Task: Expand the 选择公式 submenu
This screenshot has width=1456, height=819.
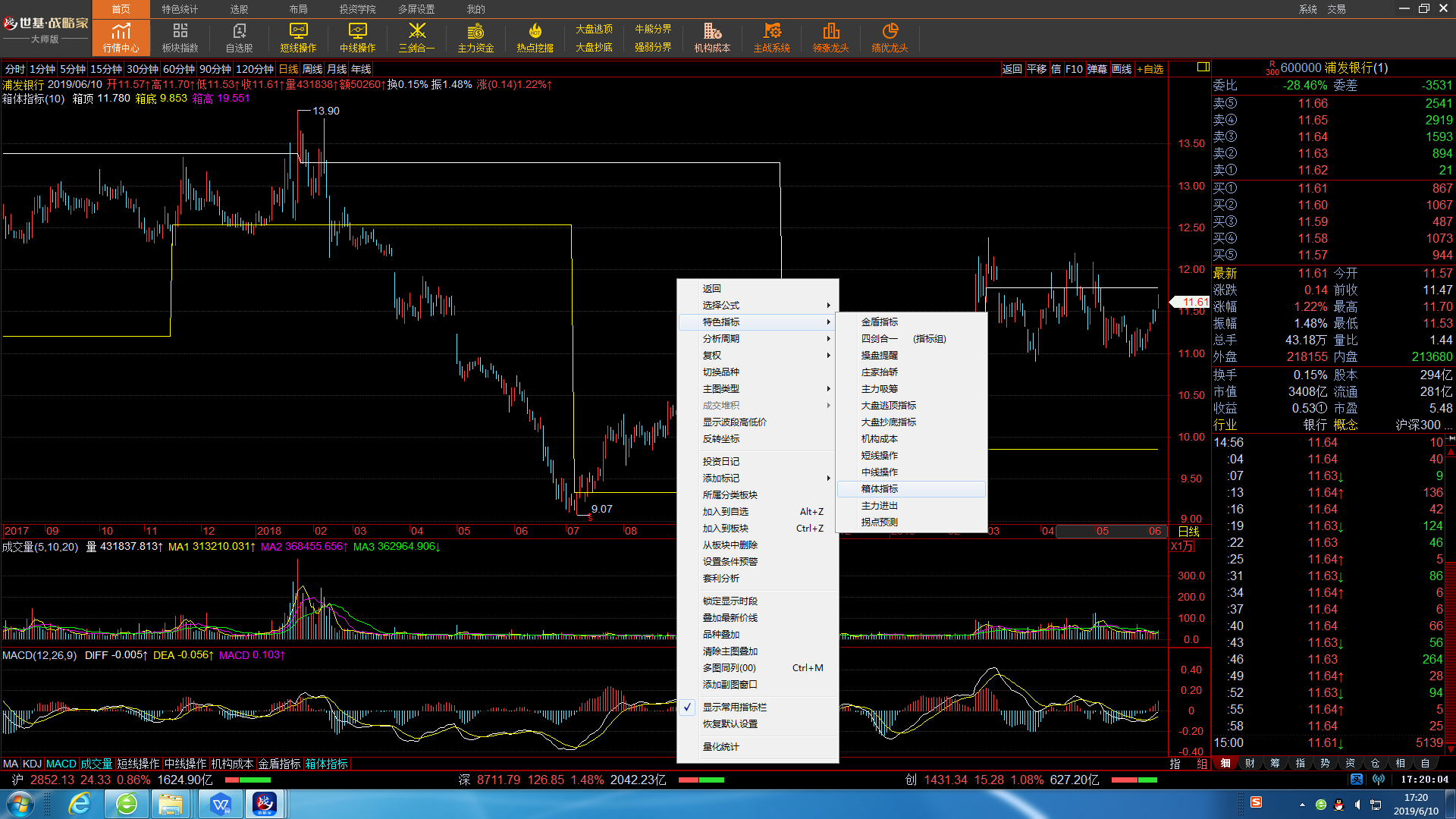Action: click(x=758, y=305)
